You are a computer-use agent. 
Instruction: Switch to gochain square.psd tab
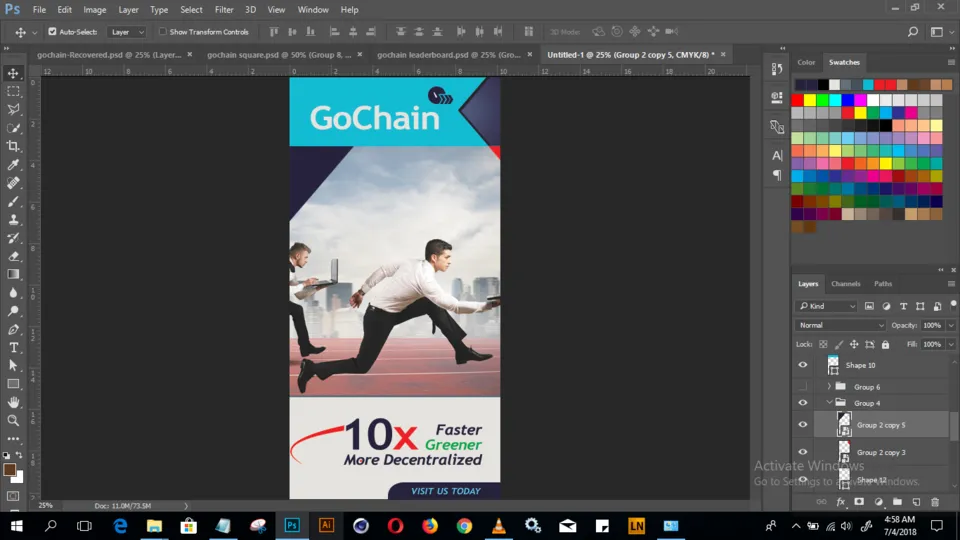279,54
